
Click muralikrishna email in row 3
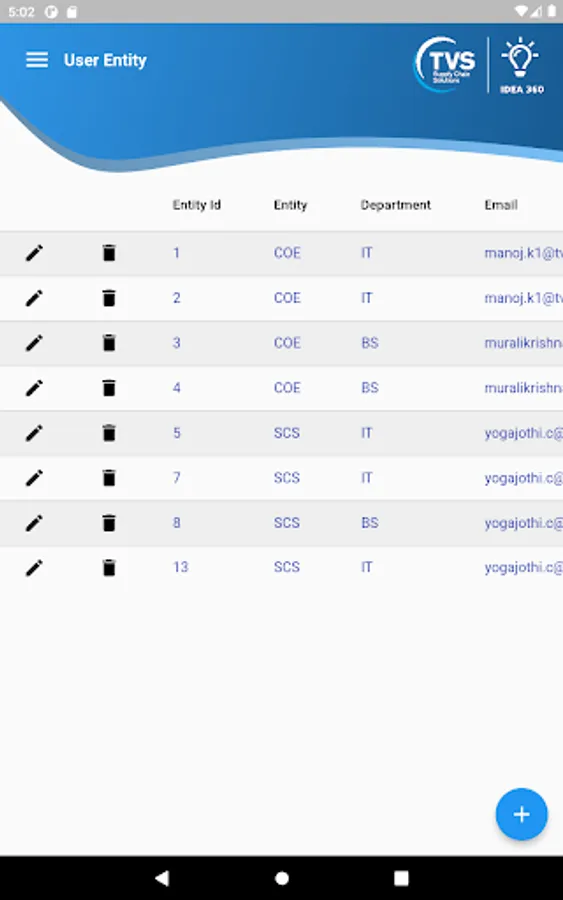tap(523, 343)
